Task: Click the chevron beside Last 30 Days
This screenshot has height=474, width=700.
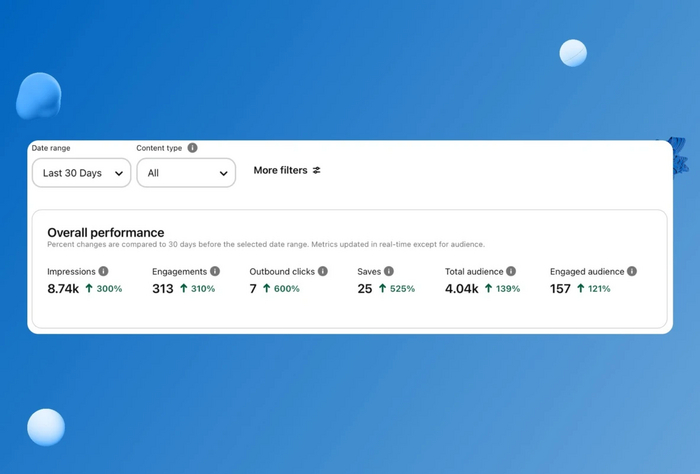Action: [119, 174]
